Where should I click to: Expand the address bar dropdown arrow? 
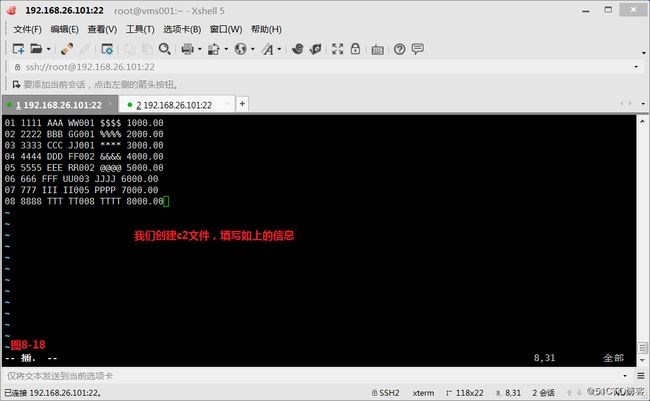pos(636,67)
